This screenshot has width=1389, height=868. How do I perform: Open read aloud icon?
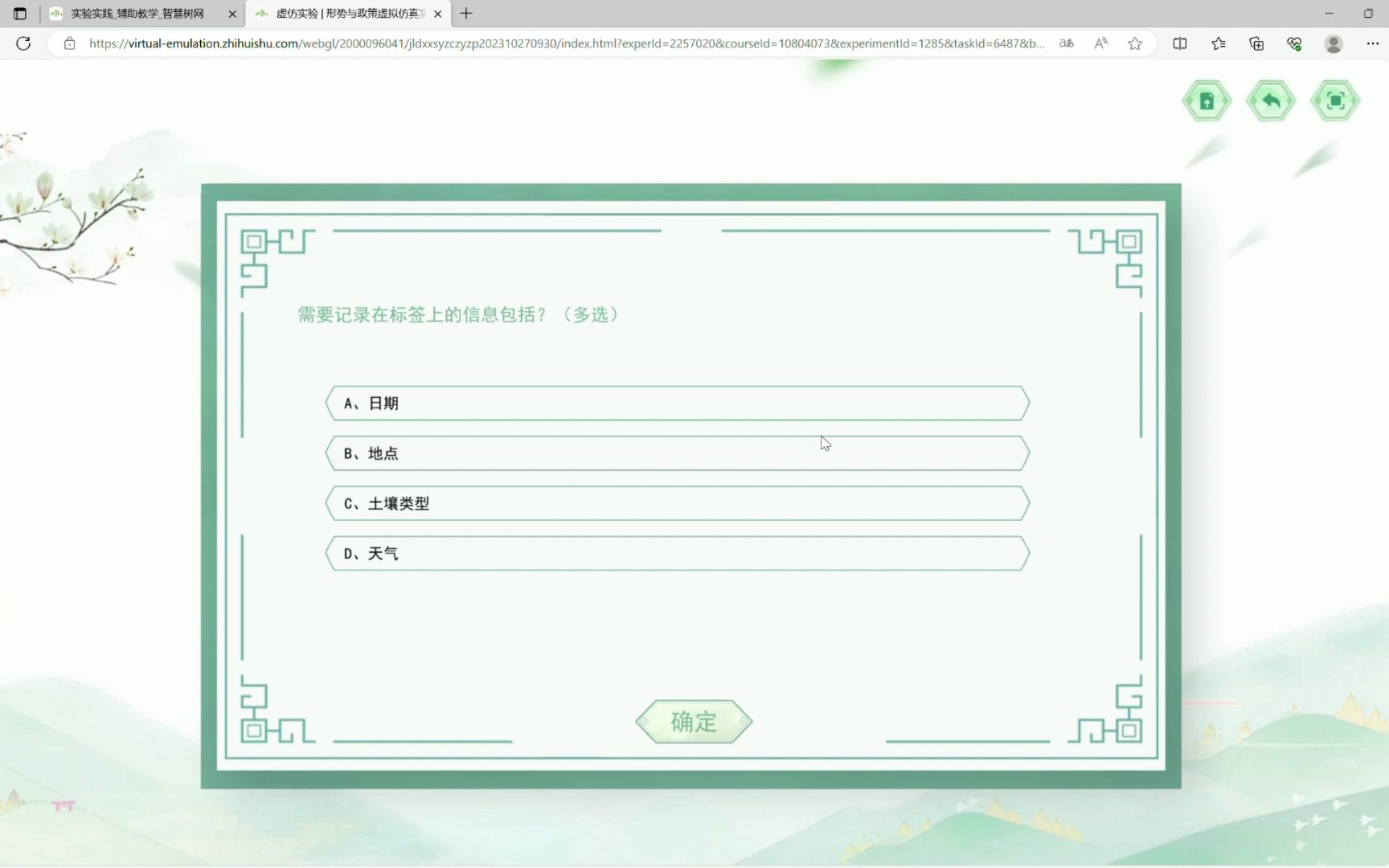pyautogui.click(x=1101, y=43)
